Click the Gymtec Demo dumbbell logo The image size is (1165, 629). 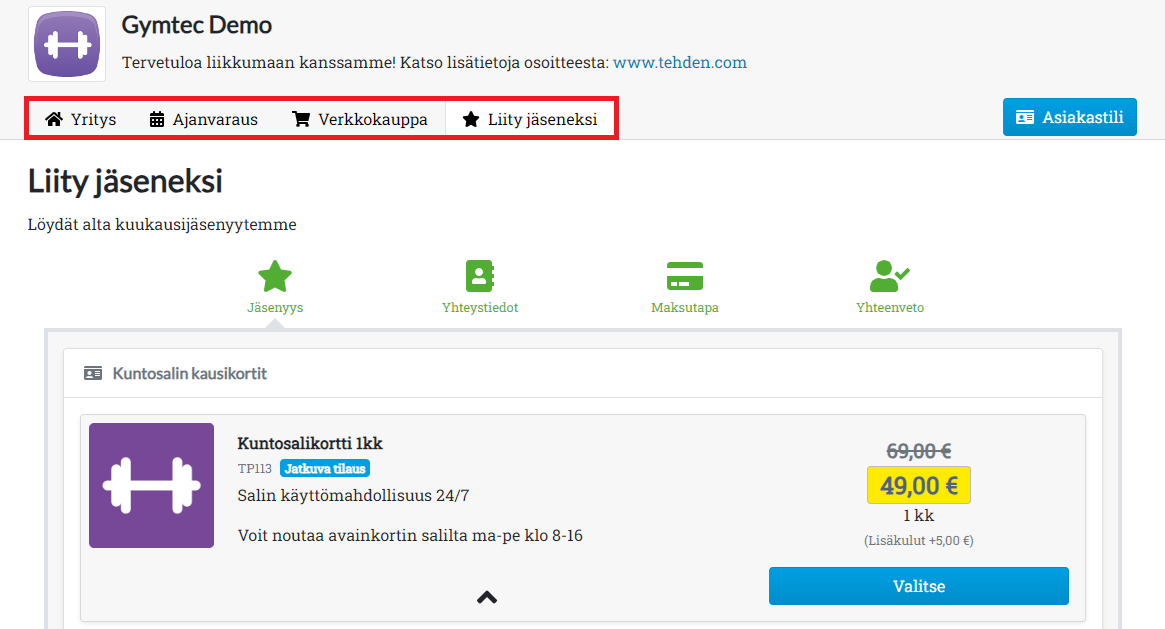tap(67, 44)
